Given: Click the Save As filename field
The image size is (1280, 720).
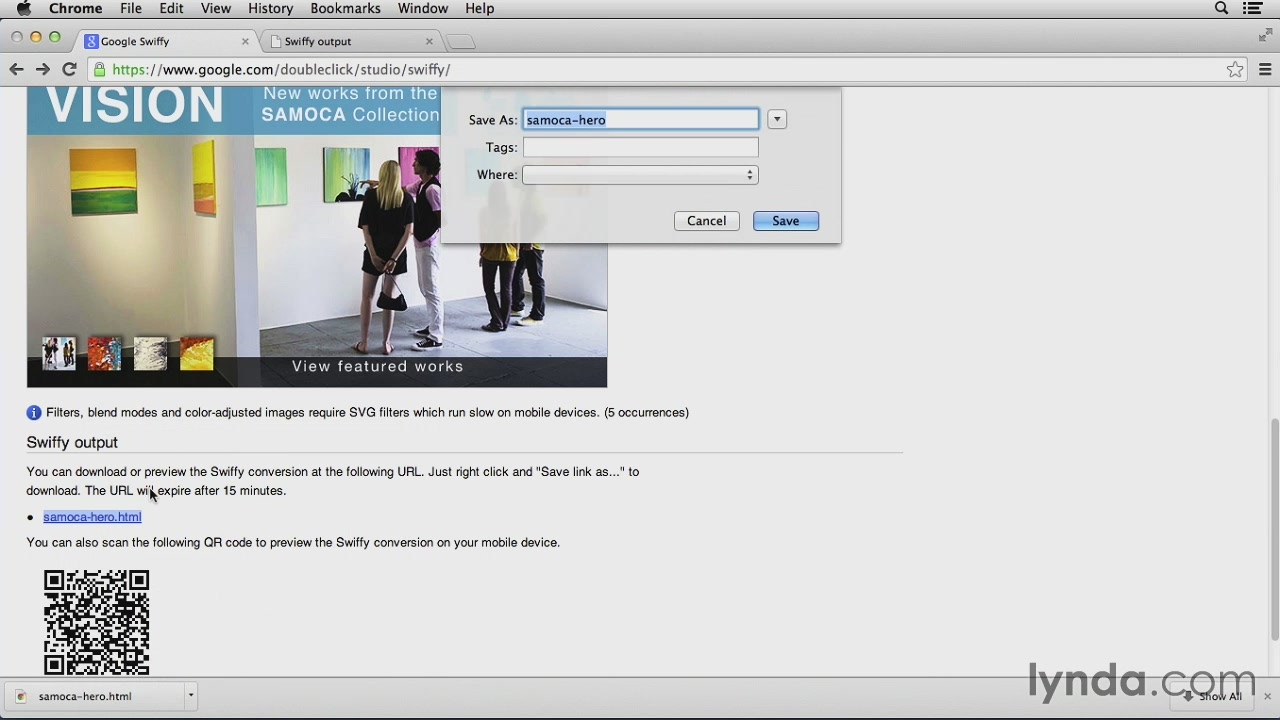Looking at the screenshot, I should [640, 120].
